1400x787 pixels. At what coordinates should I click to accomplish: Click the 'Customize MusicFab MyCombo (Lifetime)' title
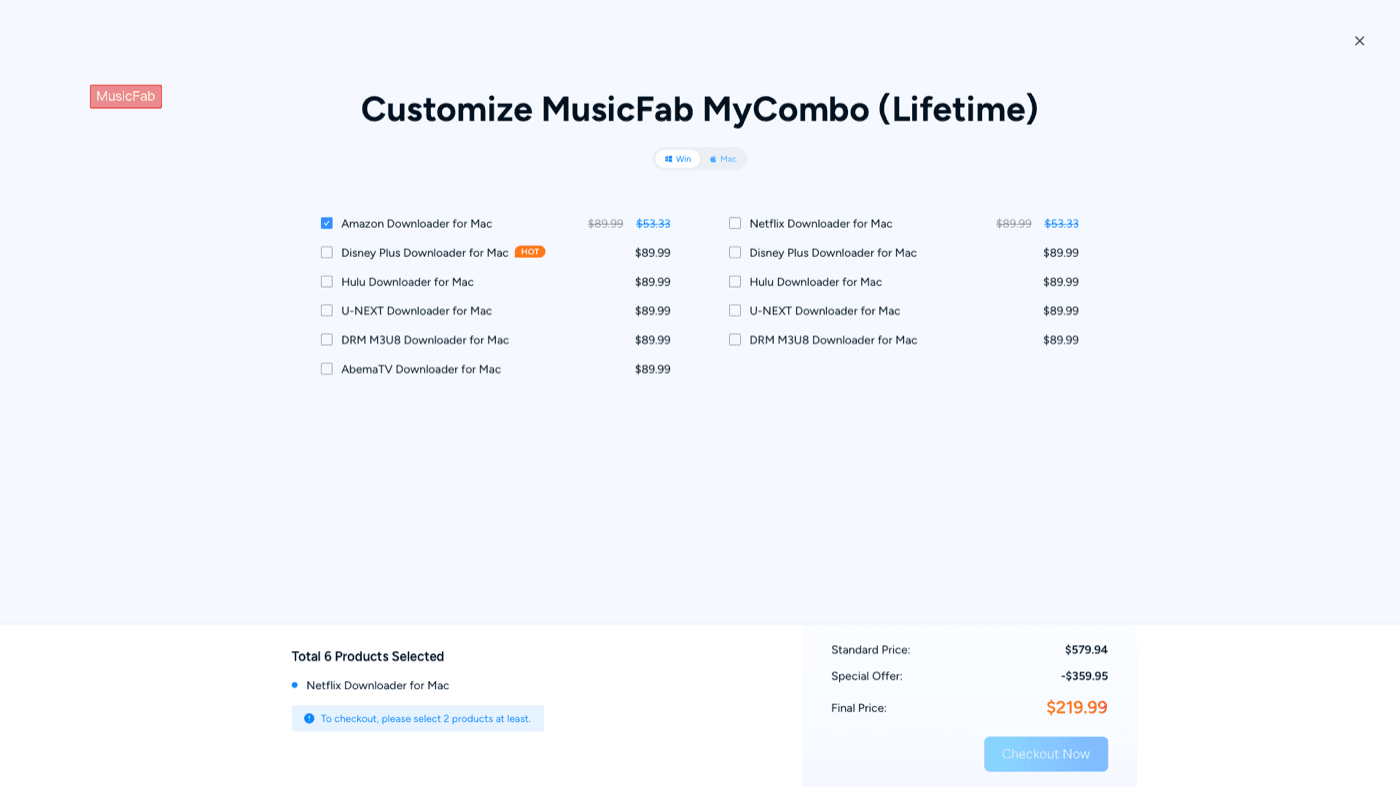point(700,109)
